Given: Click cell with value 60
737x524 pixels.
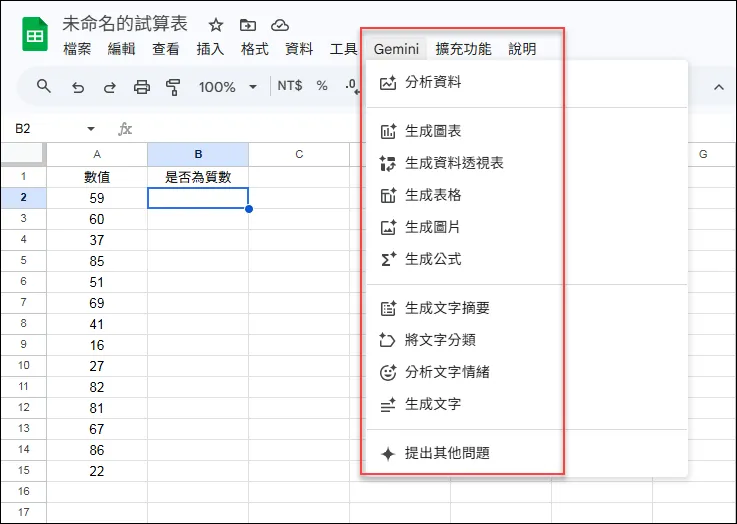Looking at the screenshot, I should (x=97, y=219).
